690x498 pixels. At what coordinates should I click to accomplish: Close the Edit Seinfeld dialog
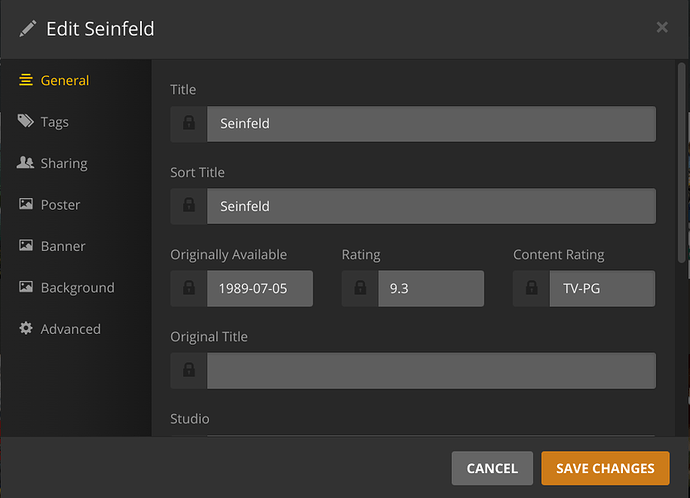662,28
